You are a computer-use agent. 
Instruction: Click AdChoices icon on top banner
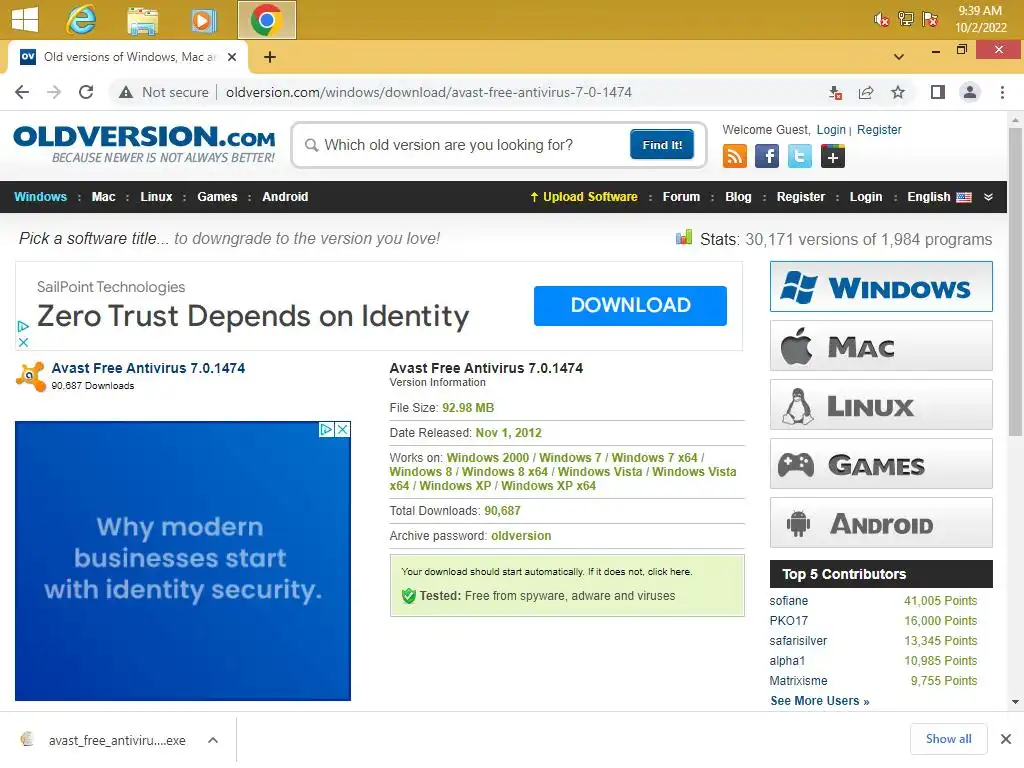click(23, 326)
